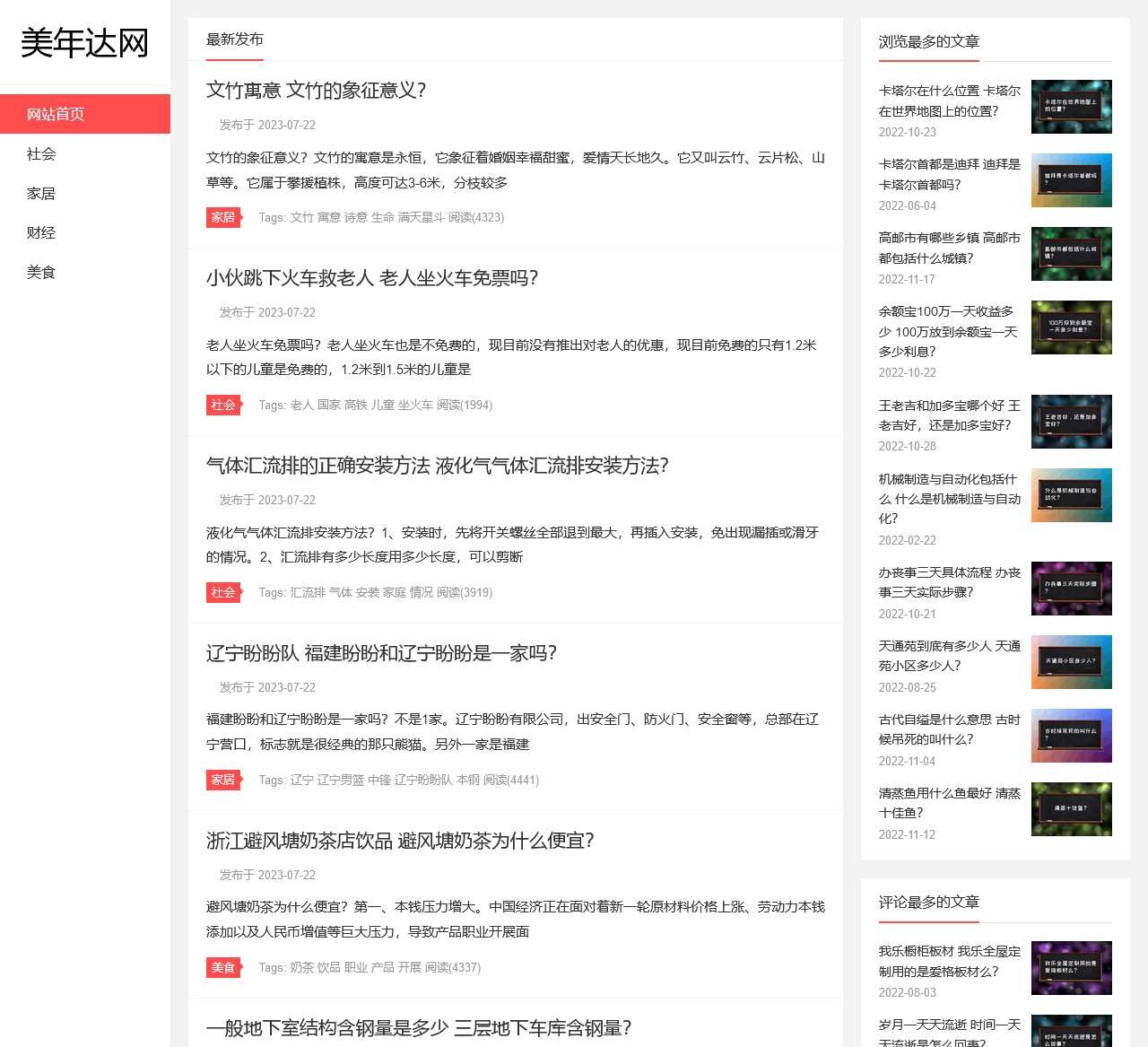Click the 家居 label on the first article
This screenshot has height=1047, width=1148.
[223, 217]
